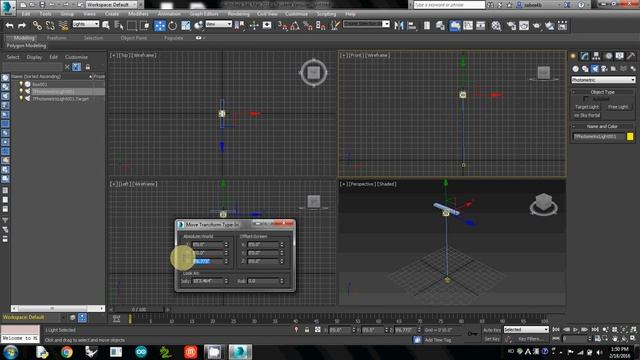Viewport: 640px width, 360px height.
Task: Activate the Select Object tool
Action: [x=106, y=26]
